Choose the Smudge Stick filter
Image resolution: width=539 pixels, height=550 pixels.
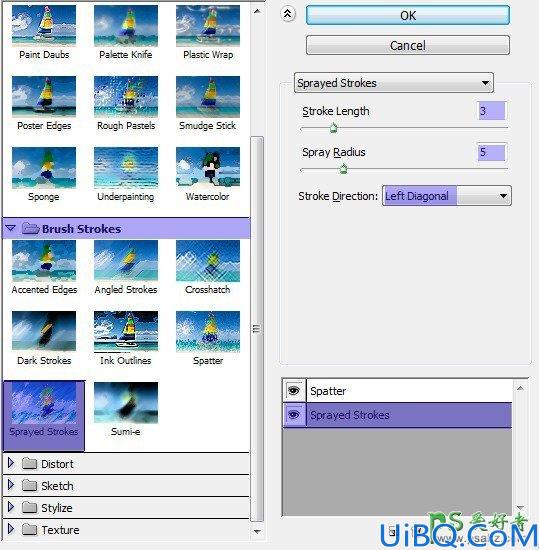point(208,97)
